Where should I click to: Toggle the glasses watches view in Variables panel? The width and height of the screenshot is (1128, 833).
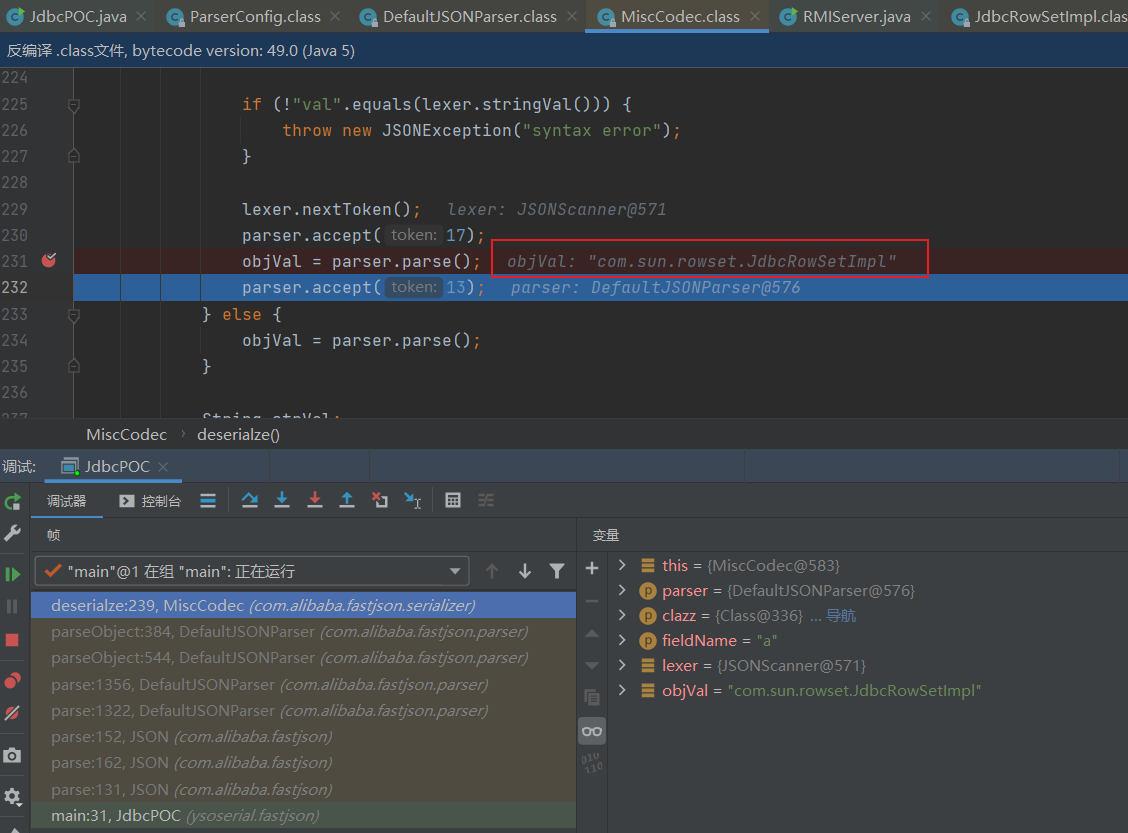click(x=592, y=731)
